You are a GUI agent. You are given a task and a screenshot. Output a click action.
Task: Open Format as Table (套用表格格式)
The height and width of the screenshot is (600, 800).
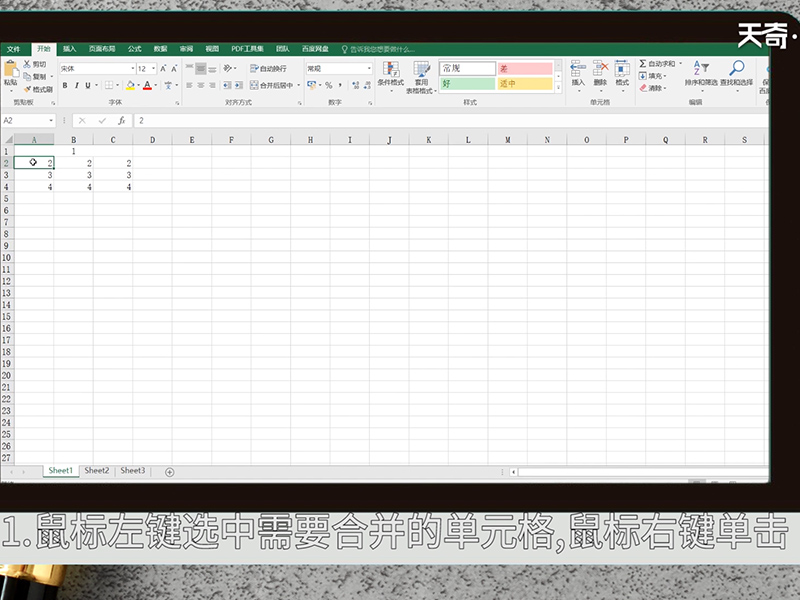(421, 77)
